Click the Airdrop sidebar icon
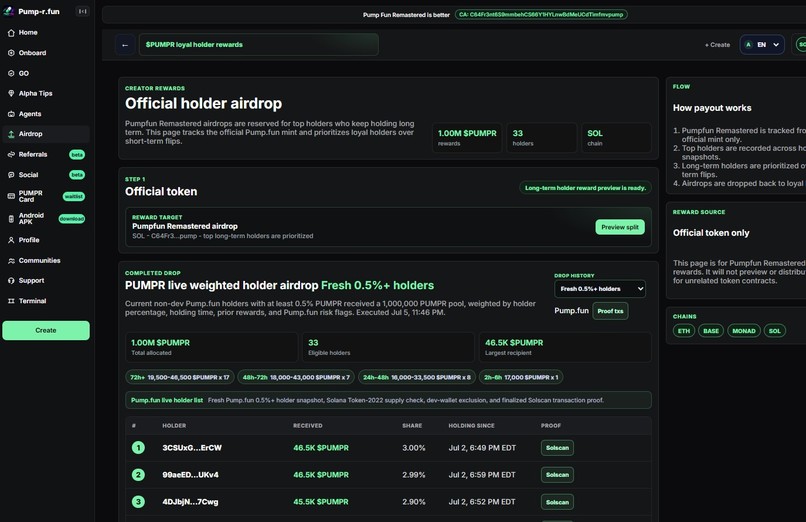 (x=11, y=134)
